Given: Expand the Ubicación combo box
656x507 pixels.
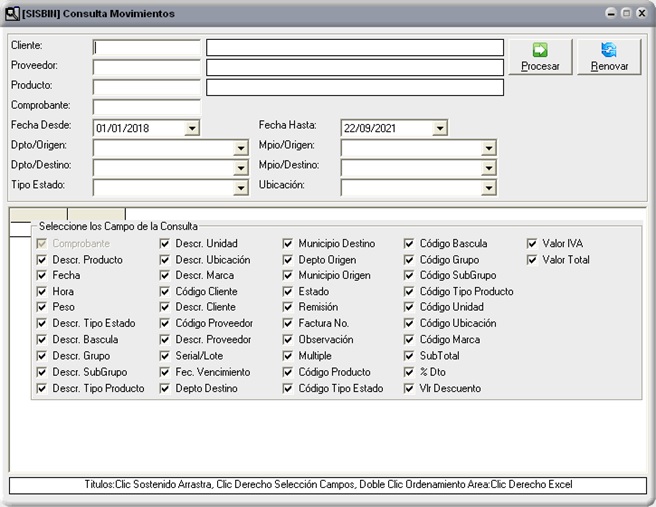Looking at the screenshot, I should tap(488, 188).
